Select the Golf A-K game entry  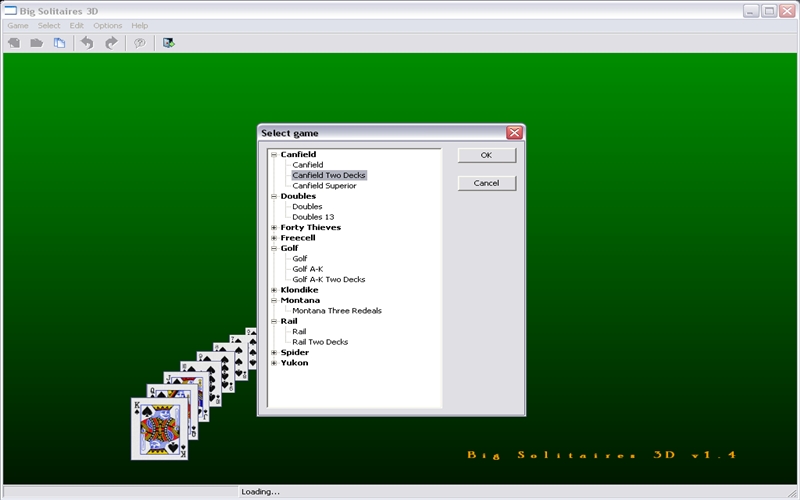[x=308, y=269]
